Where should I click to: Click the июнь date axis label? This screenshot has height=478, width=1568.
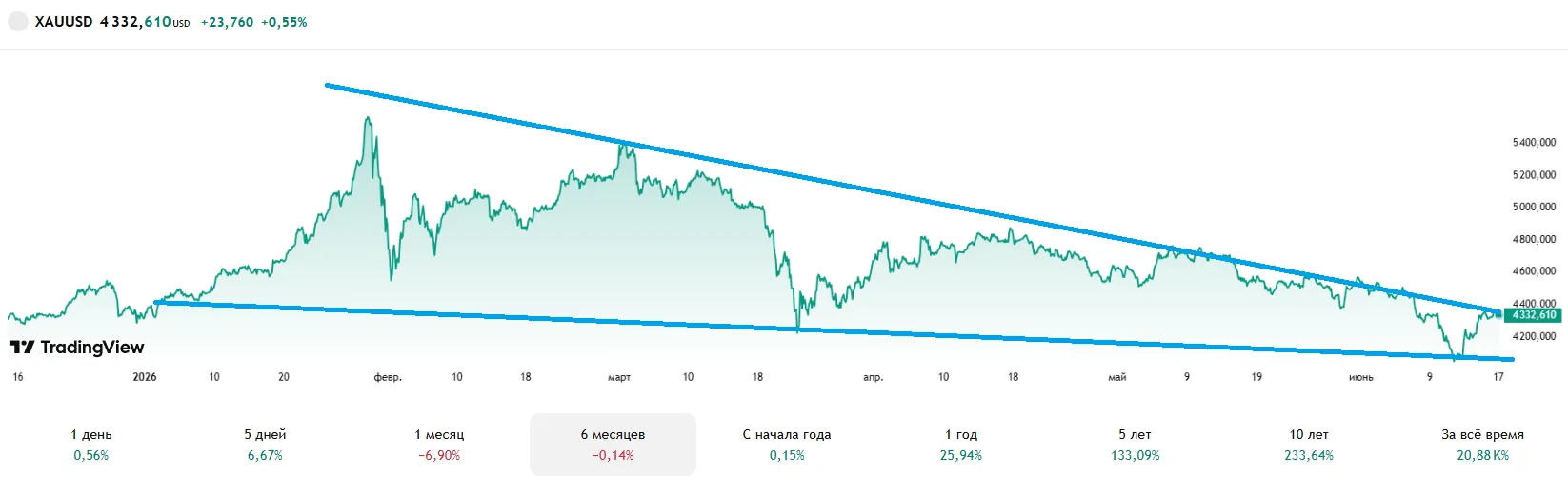(1361, 378)
